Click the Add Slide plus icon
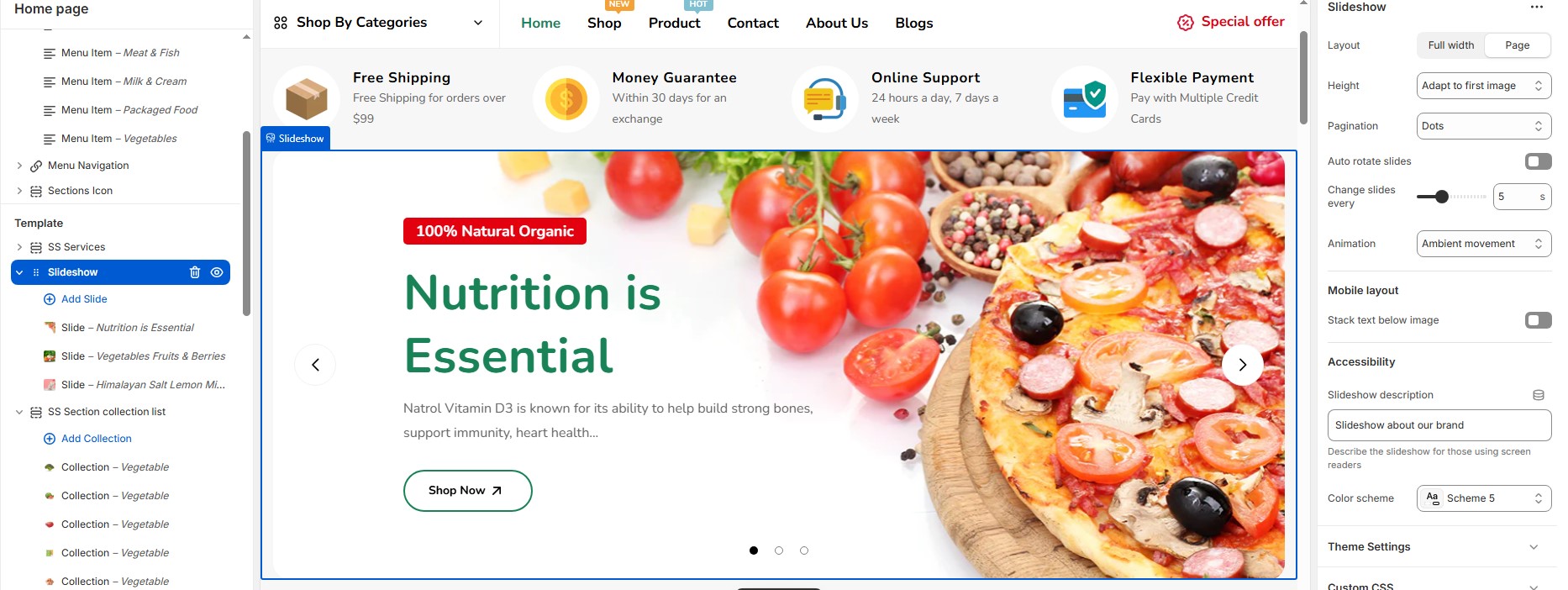The width and height of the screenshot is (1568, 590). point(50,299)
